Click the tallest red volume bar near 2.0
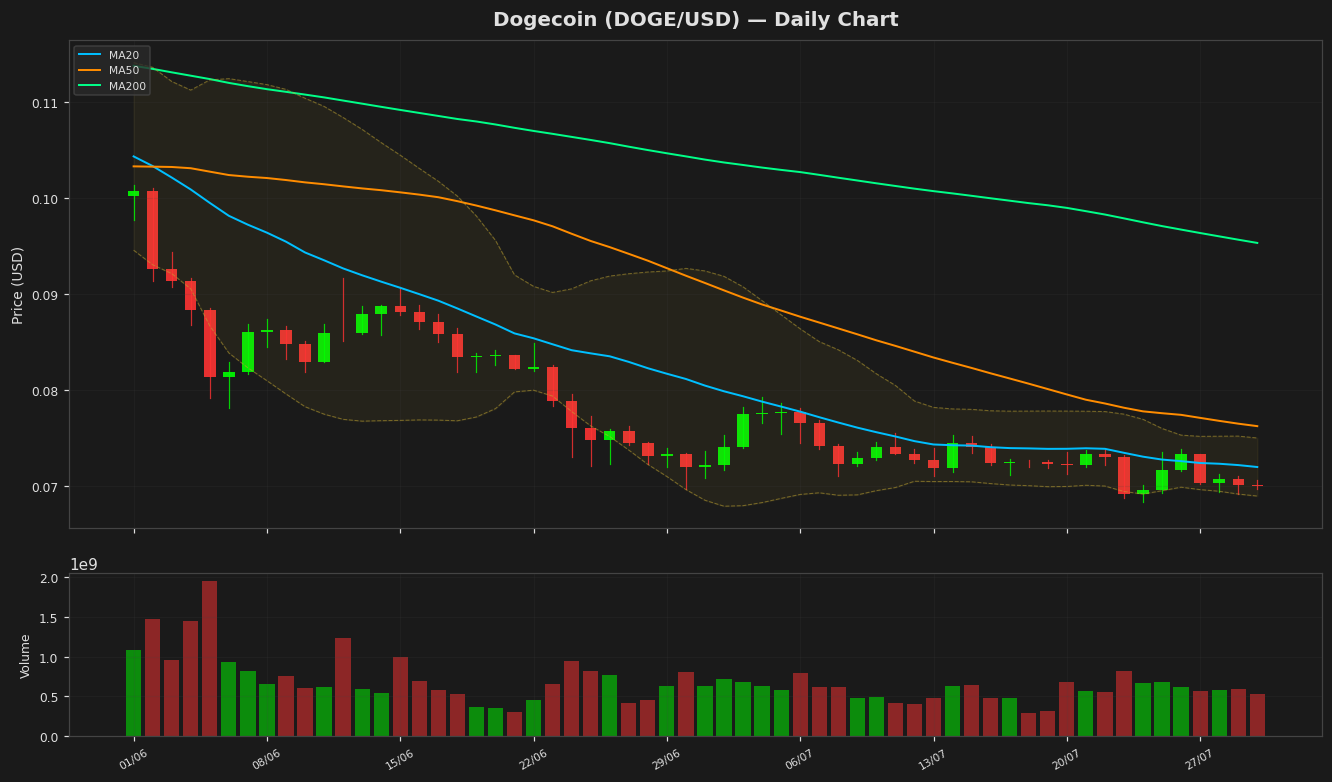 210,659
